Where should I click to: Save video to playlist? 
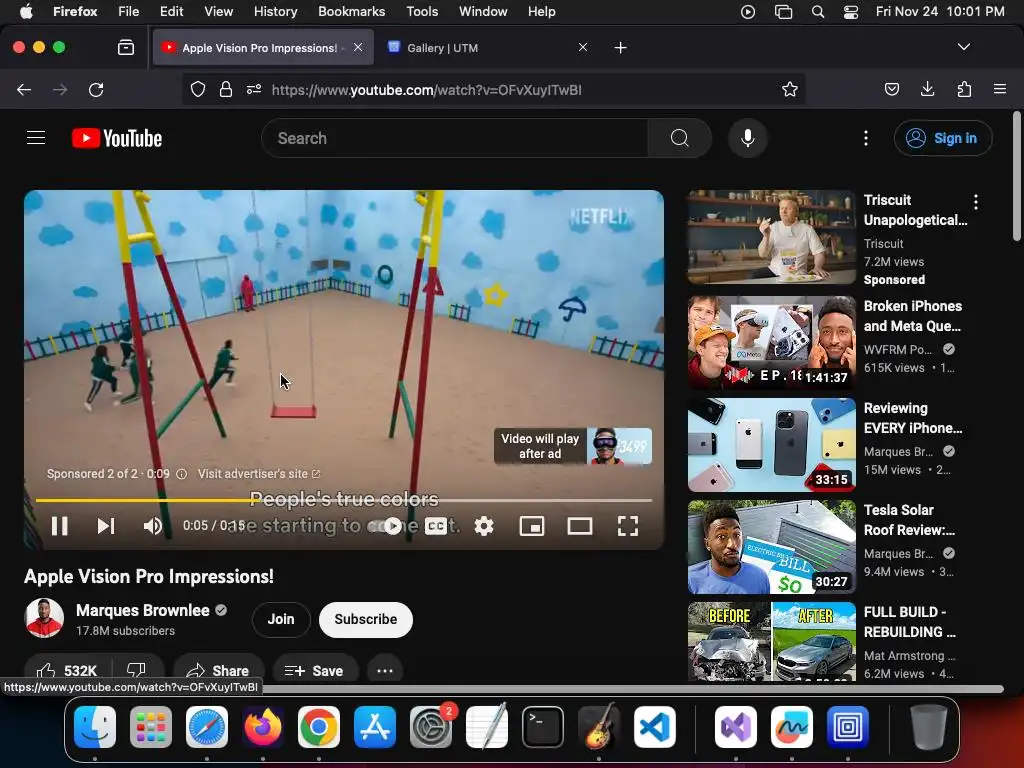pos(314,670)
